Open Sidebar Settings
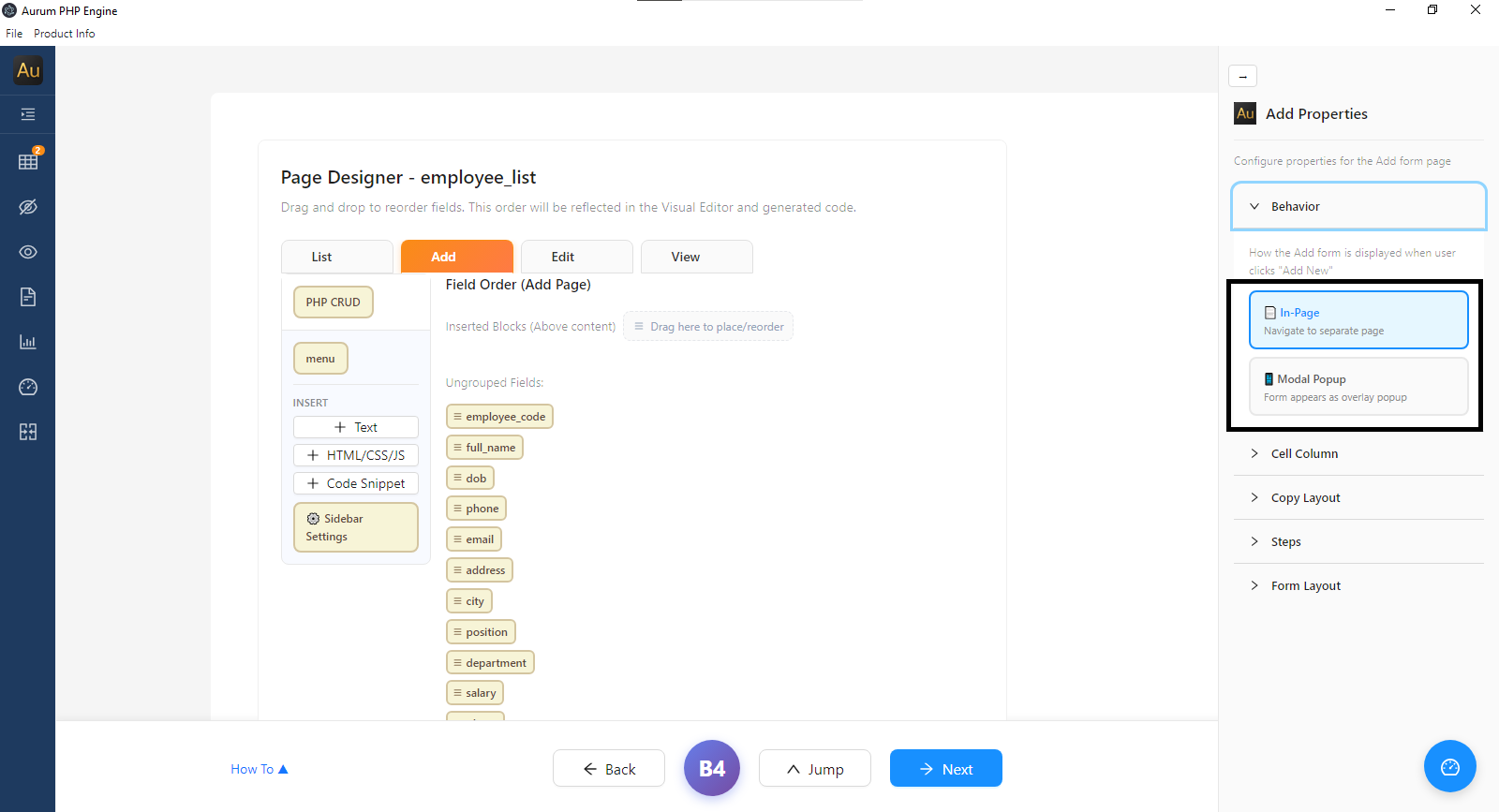This screenshot has height=812, width=1499. pos(356,527)
